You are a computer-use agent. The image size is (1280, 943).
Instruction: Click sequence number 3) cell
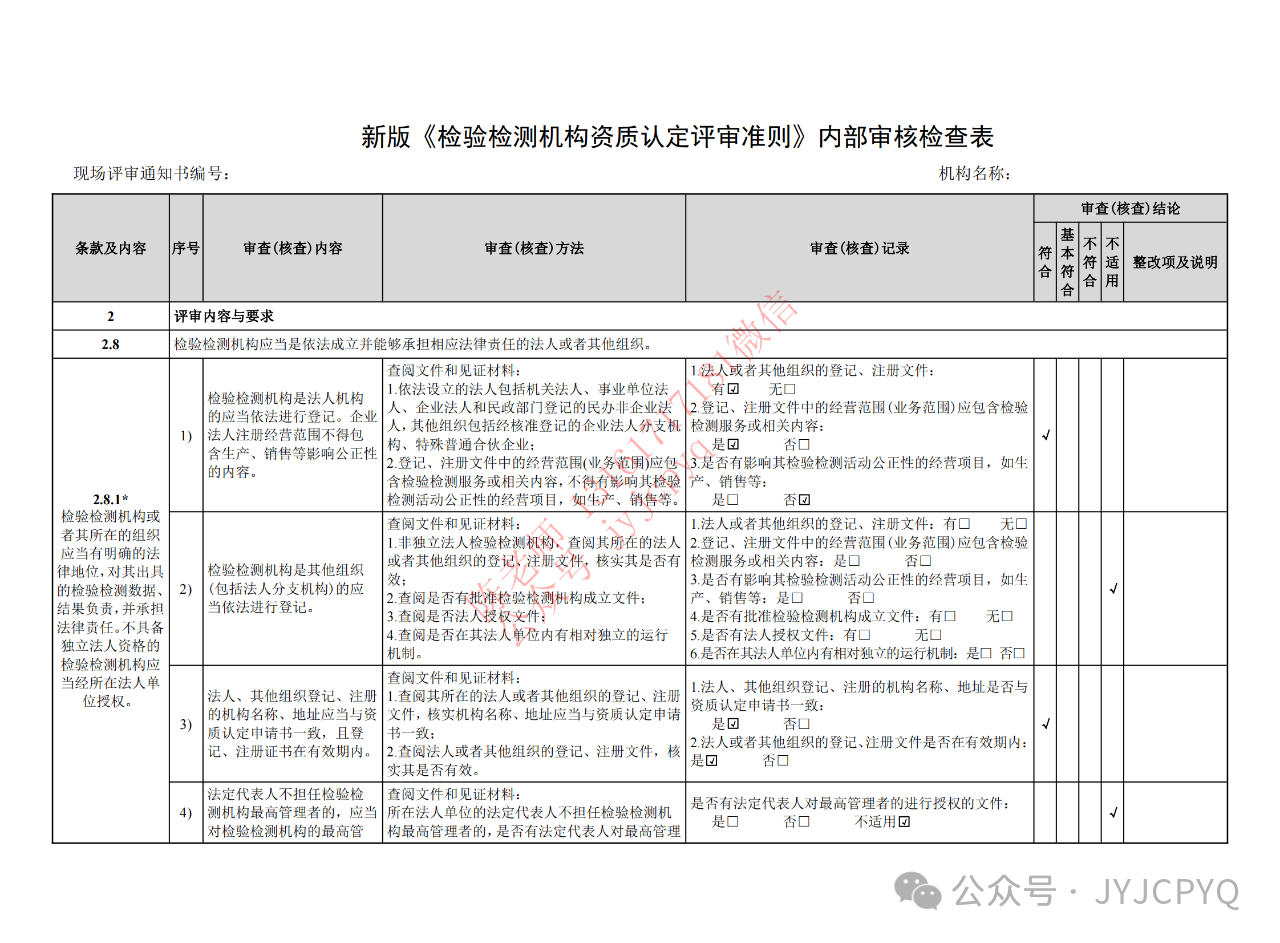pos(186,723)
